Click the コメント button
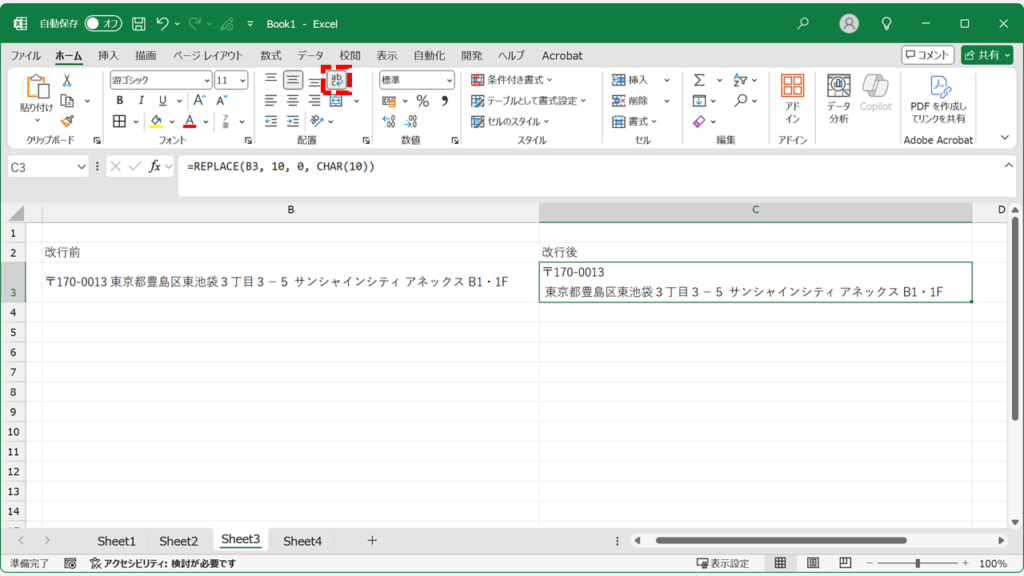The width and height of the screenshot is (1024, 576). (x=927, y=55)
